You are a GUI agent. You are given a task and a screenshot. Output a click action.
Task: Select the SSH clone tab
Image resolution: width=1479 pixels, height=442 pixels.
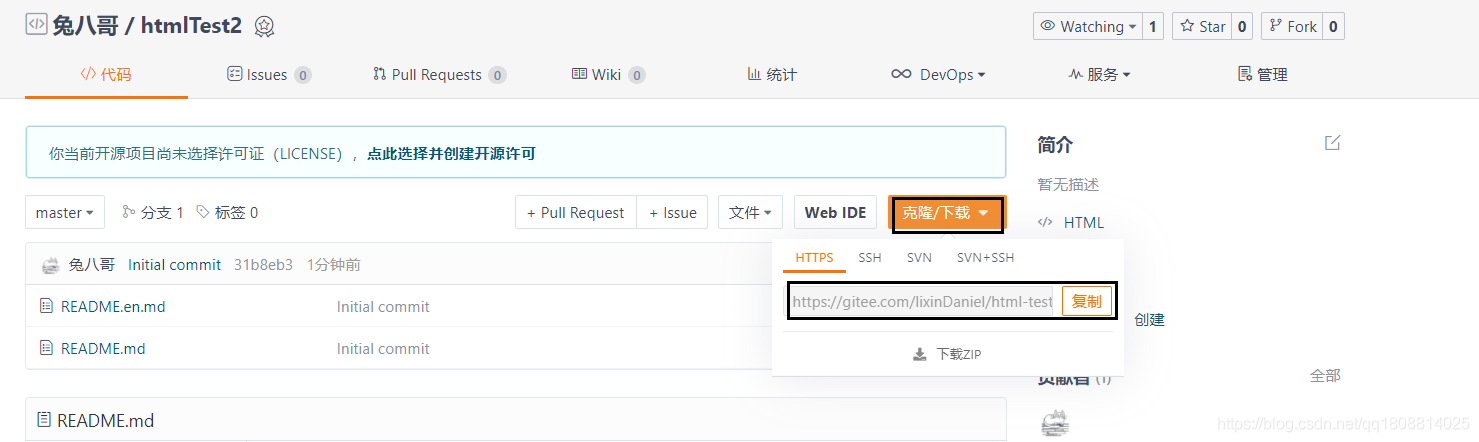tap(870, 257)
